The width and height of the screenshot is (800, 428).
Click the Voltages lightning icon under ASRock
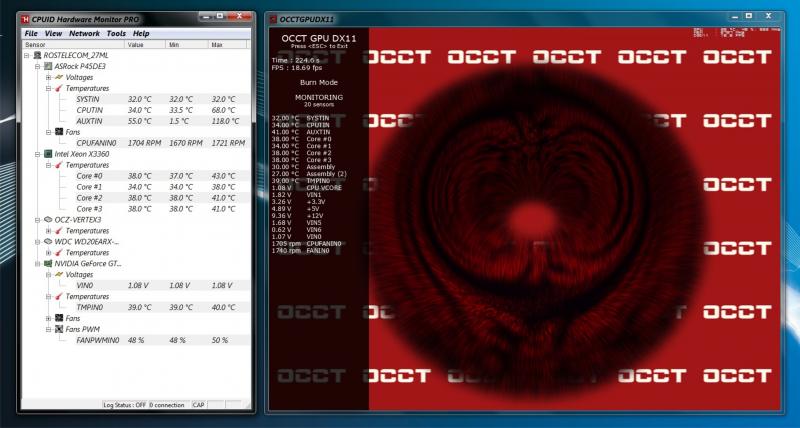point(59,78)
